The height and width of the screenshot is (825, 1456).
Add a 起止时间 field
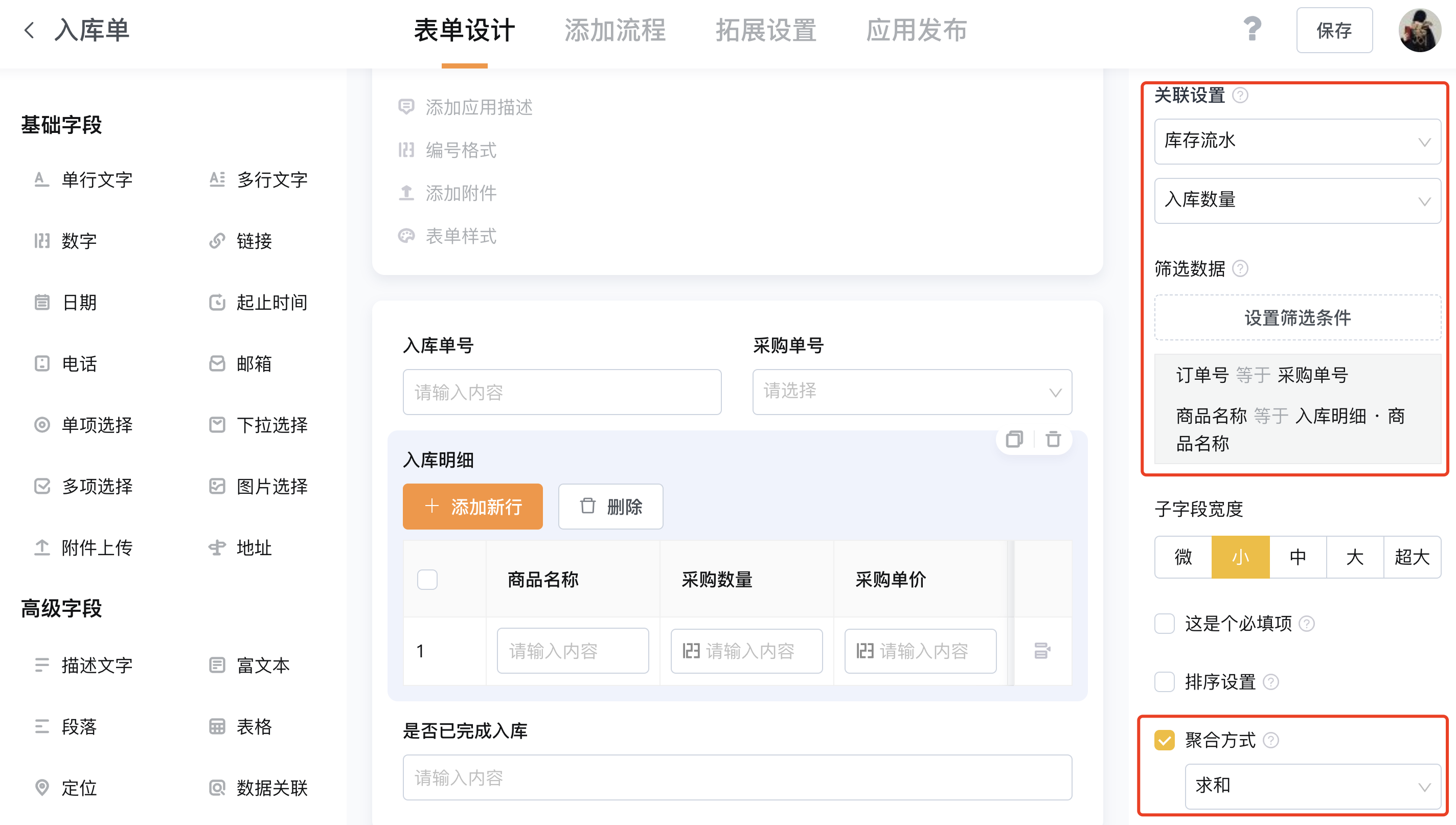point(258,302)
